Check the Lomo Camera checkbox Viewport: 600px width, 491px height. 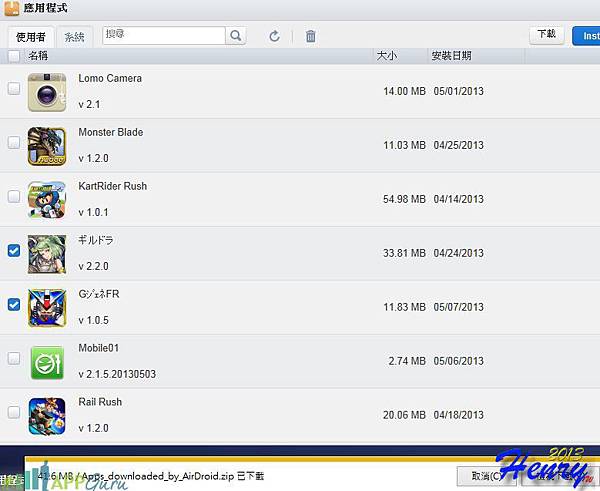tap(14, 88)
